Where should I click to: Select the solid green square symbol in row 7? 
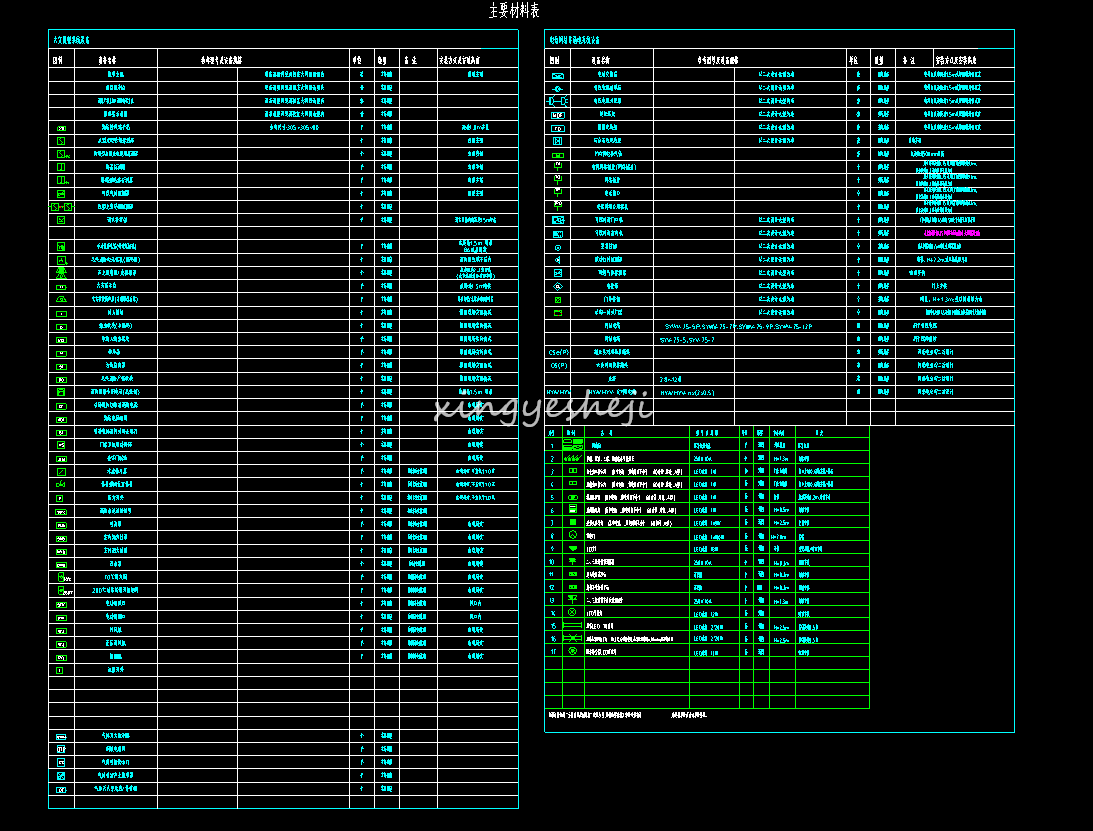(x=573, y=522)
